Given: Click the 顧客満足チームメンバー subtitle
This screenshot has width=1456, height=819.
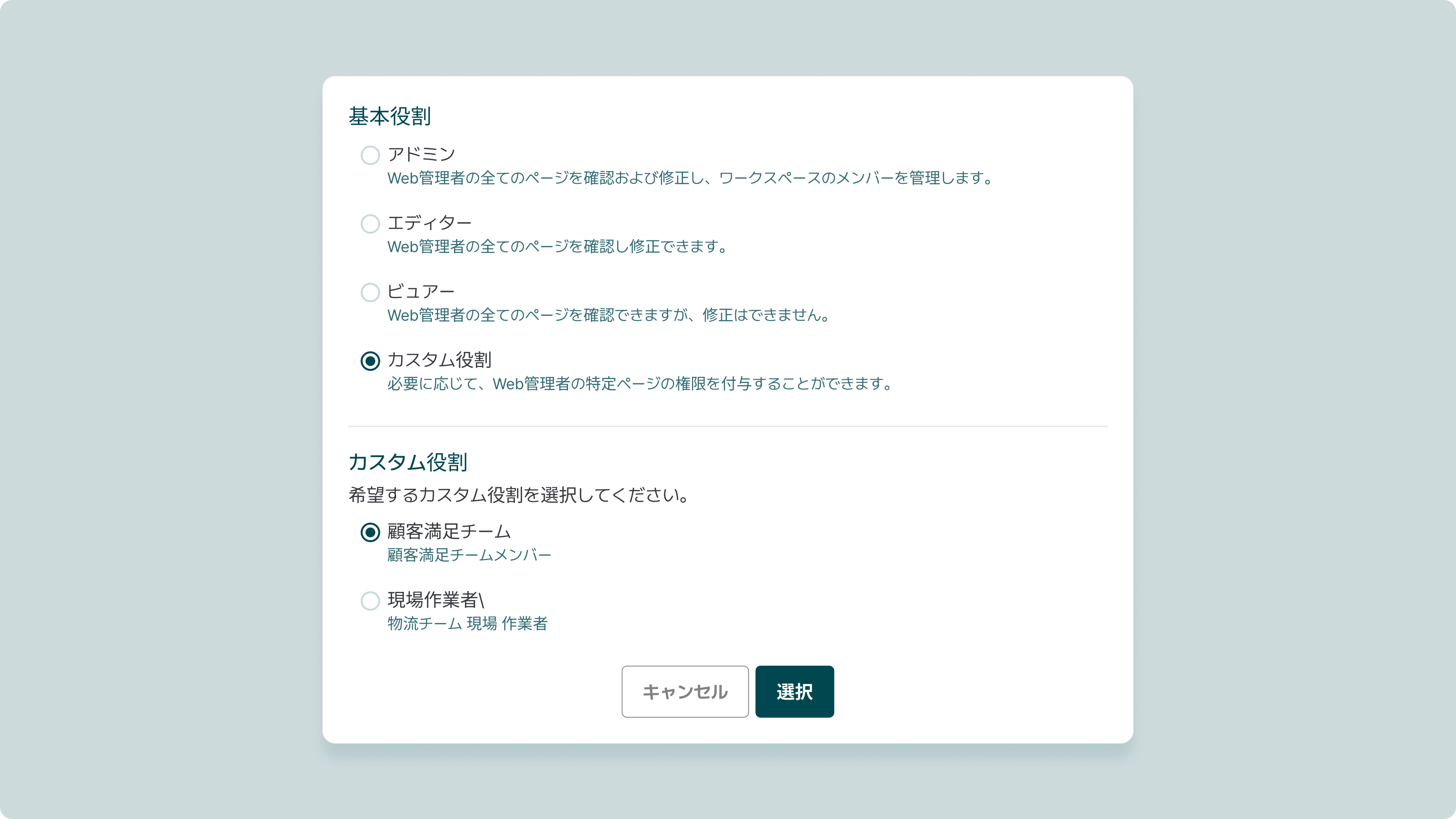Looking at the screenshot, I should tap(469, 555).
